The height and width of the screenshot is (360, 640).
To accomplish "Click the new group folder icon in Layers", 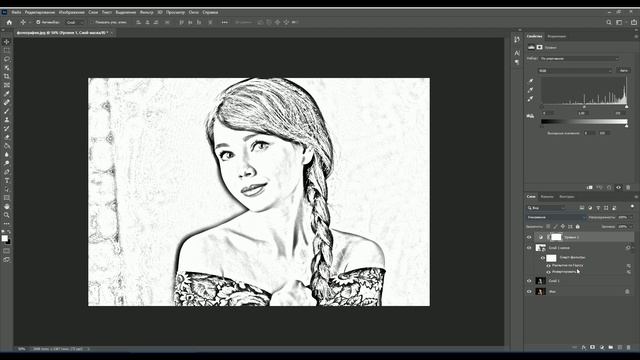I will click(x=611, y=347).
